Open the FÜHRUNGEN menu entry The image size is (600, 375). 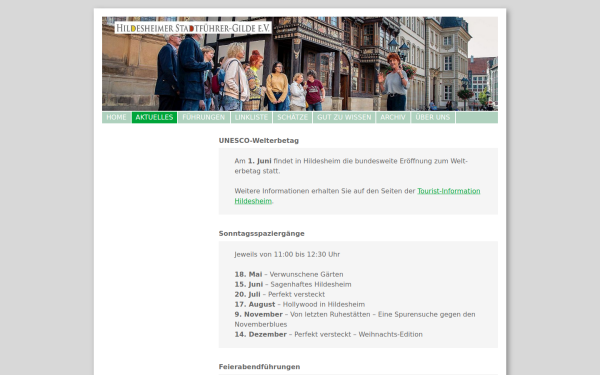204,117
